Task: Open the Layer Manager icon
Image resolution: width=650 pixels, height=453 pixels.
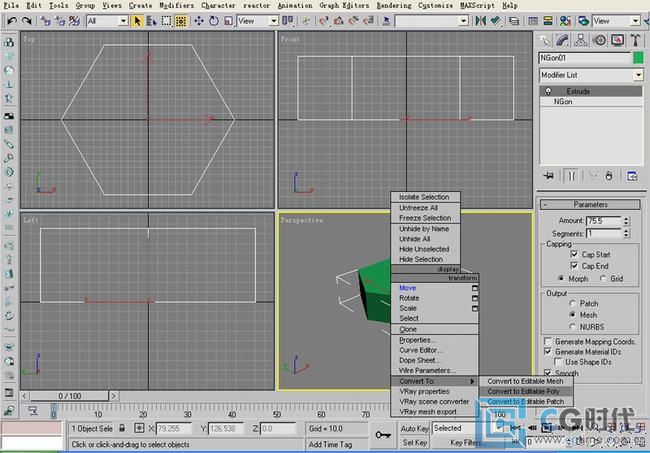Action: (x=514, y=21)
